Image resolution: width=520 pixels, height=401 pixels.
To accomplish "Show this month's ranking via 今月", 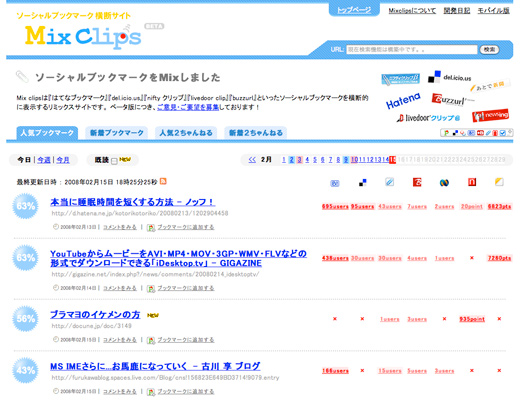I will 63,160.
